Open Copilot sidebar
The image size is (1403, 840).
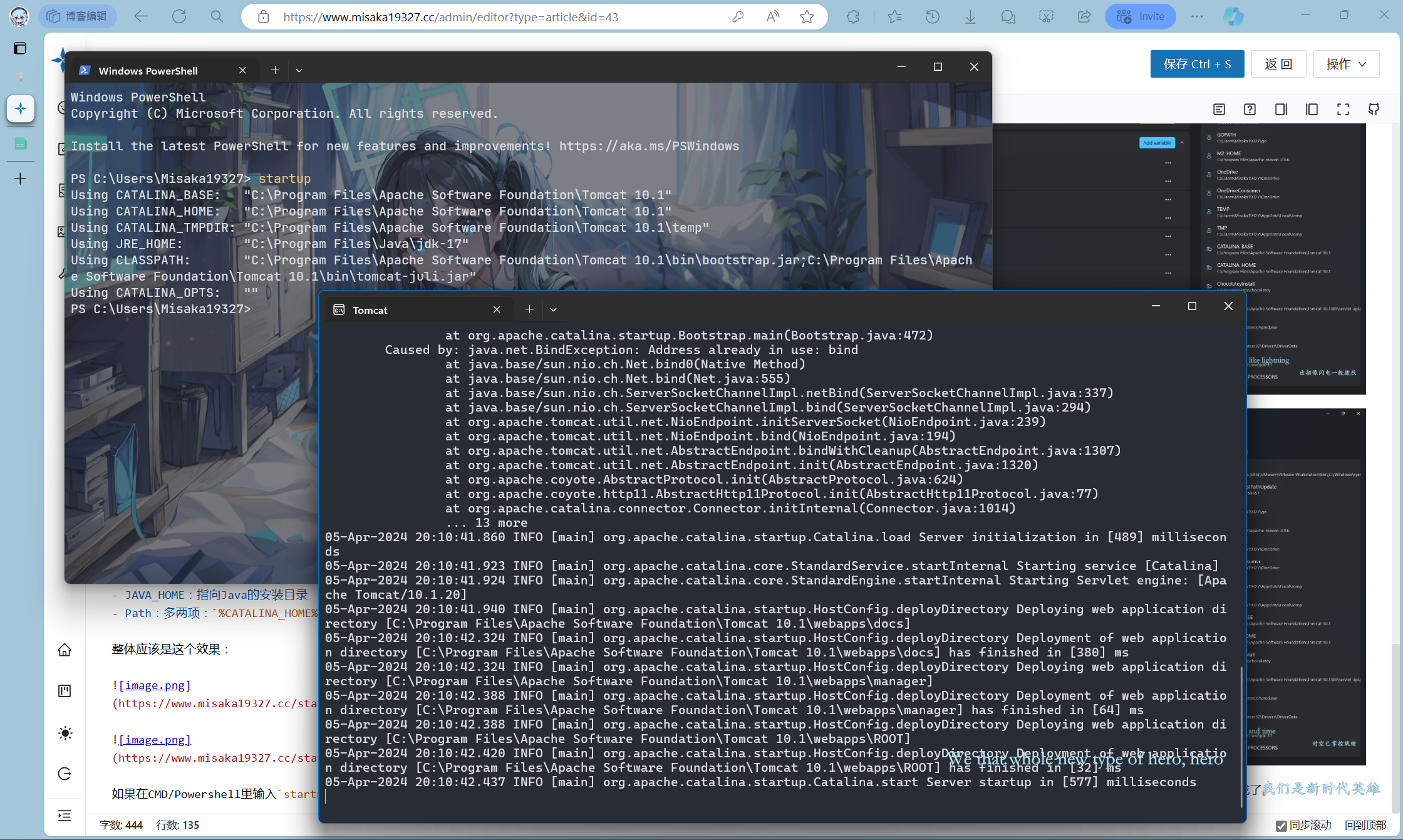1233,17
